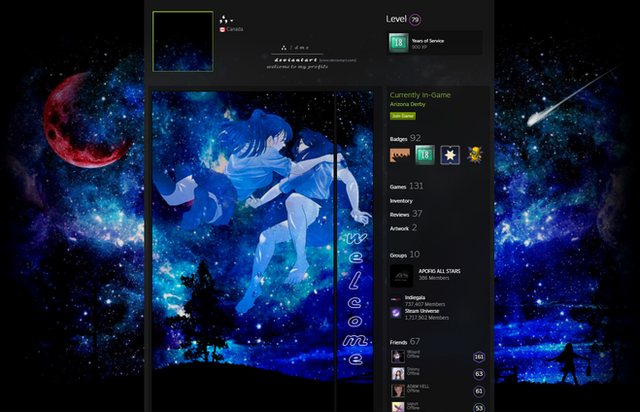Click the Wizard friend avatar

(398, 356)
